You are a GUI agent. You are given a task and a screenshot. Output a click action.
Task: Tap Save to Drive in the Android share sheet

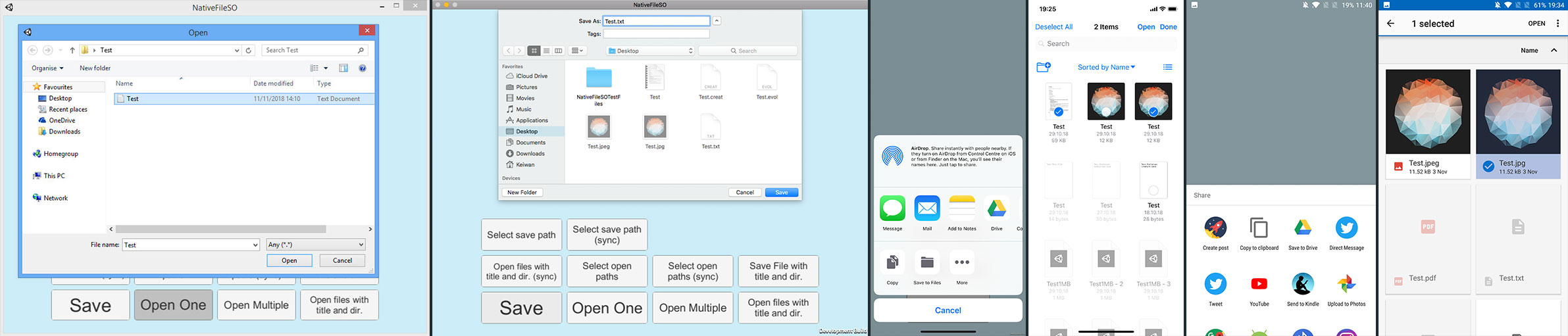(x=1303, y=228)
